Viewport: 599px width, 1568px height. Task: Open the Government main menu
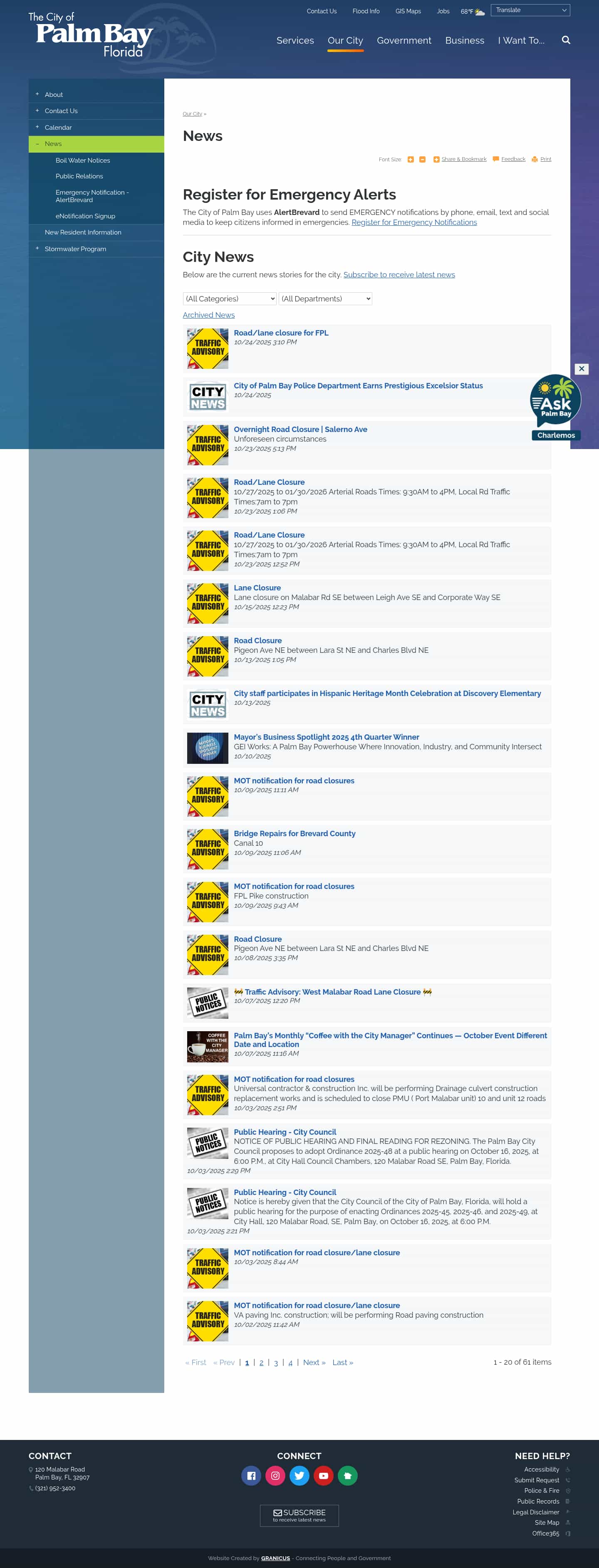pos(404,41)
